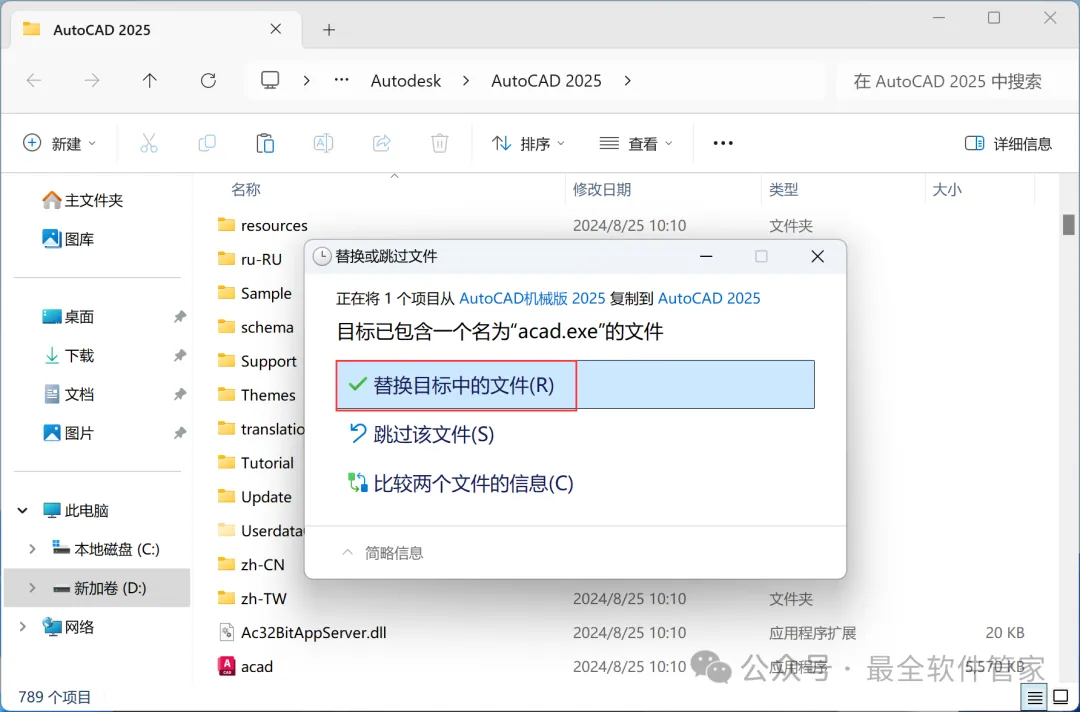Image resolution: width=1080 pixels, height=712 pixels.
Task: Open the three-dots See more toolbar menu
Action: 723,143
